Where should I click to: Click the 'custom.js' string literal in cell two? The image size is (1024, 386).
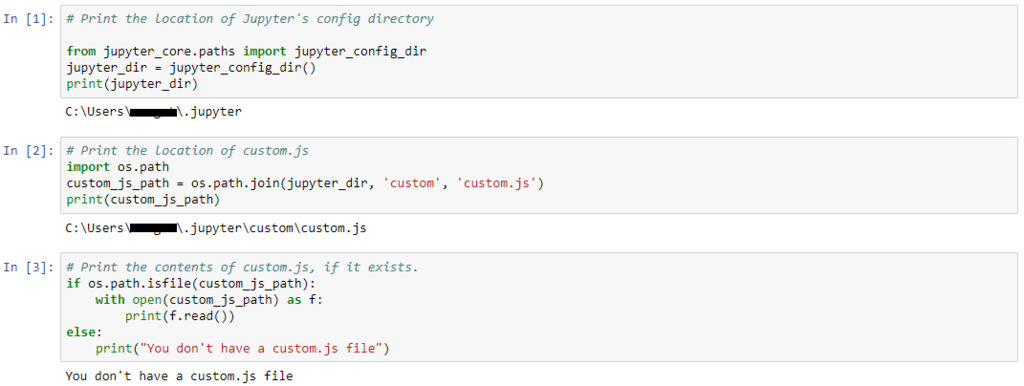(499, 184)
